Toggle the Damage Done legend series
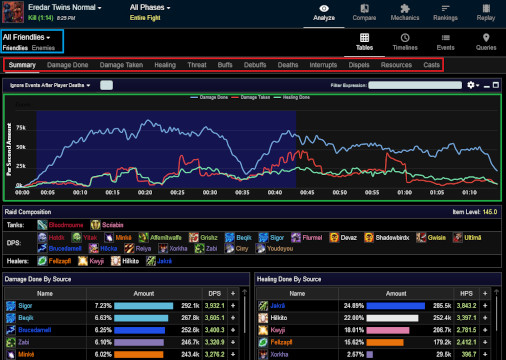The height and width of the screenshot is (360, 506). point(209,97)
